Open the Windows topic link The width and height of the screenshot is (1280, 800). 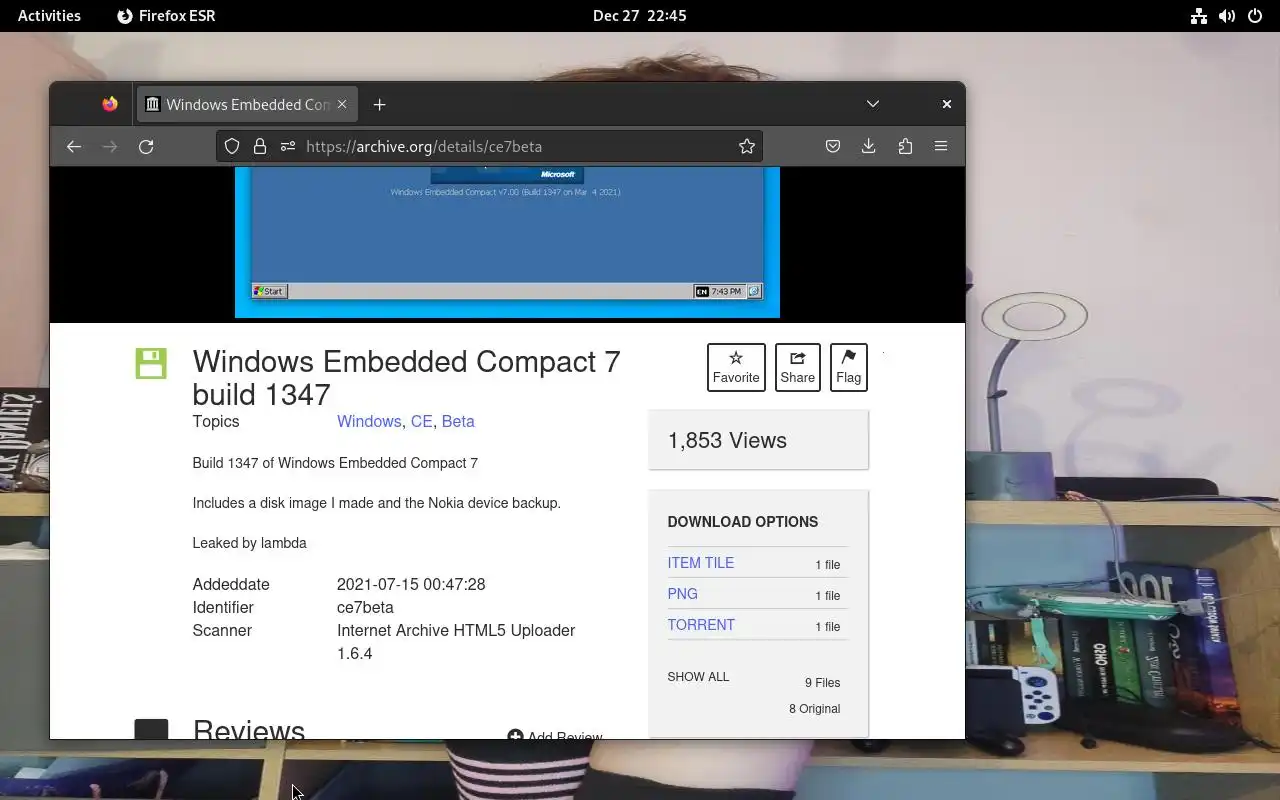[x=369, y=421]
